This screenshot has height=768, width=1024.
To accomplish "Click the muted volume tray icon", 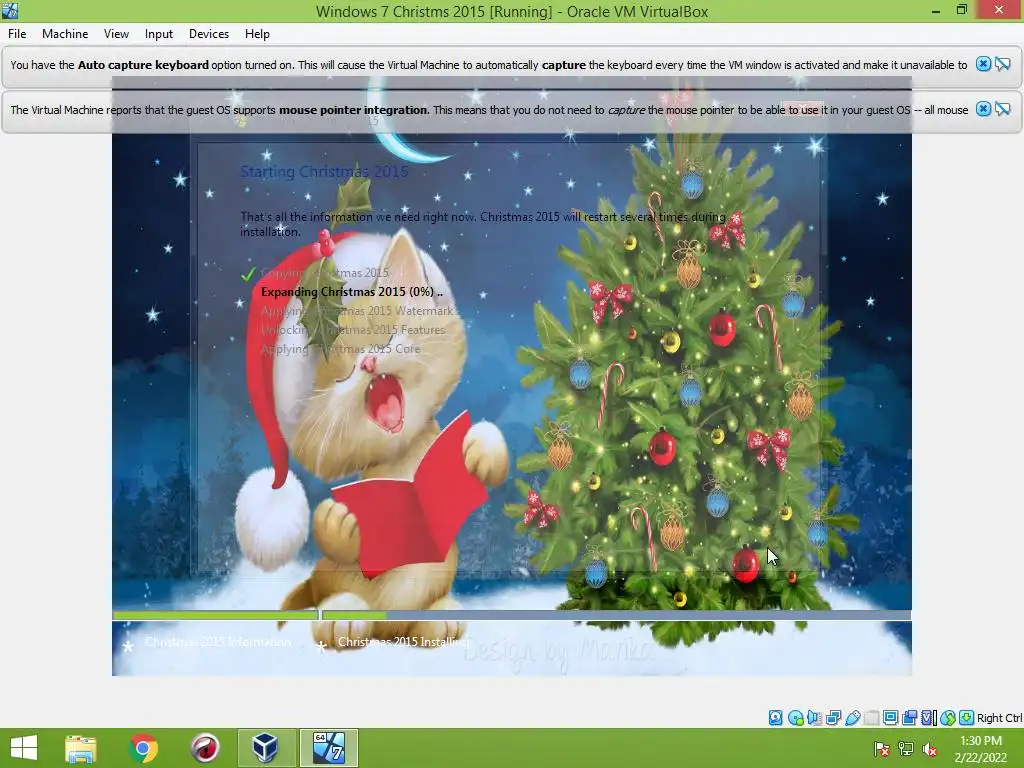I will point(929,749).
